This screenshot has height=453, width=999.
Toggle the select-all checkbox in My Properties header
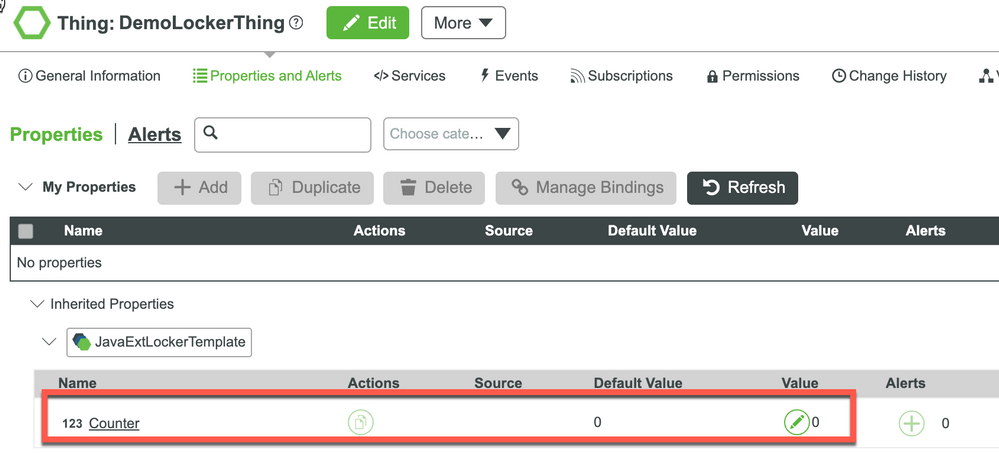tap(25, 231)
